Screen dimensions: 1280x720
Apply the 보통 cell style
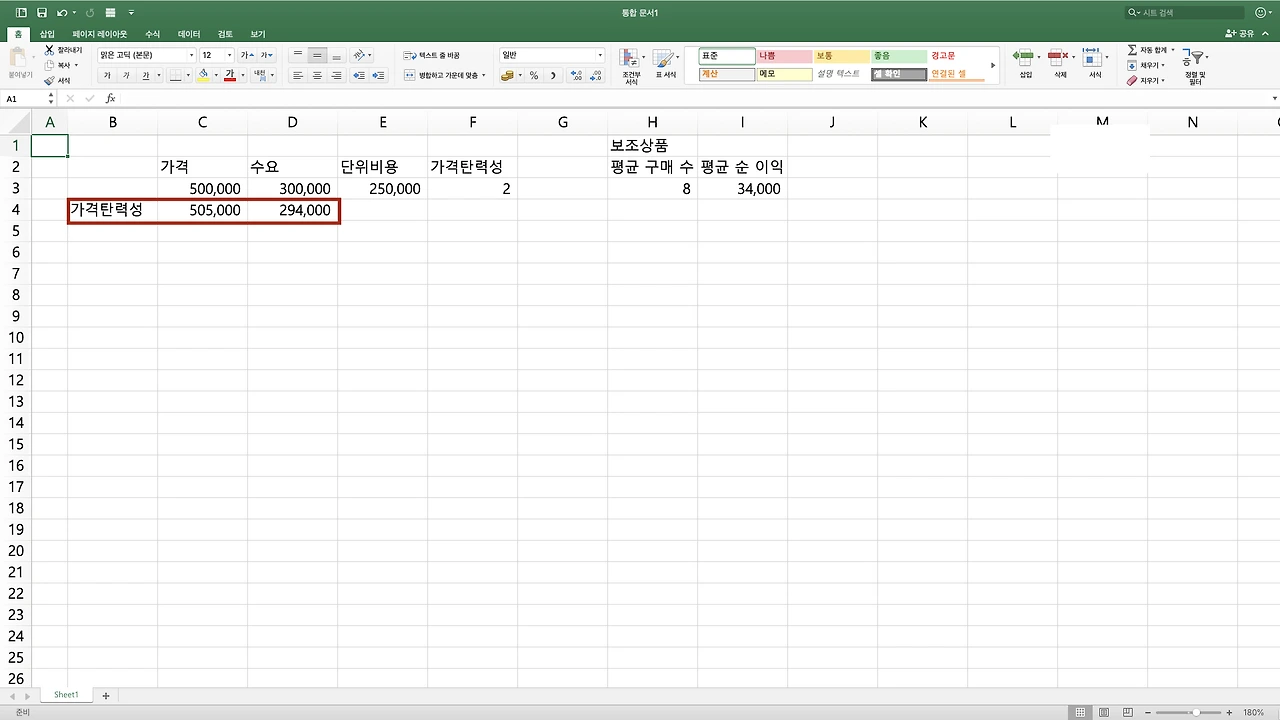pyautogui.click(x=840, y=56)
